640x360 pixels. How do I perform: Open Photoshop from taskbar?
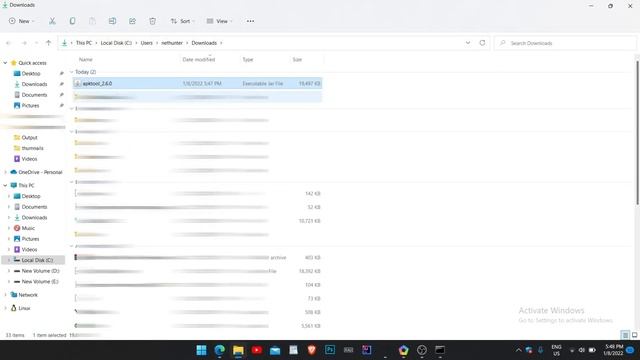[330, 350]
